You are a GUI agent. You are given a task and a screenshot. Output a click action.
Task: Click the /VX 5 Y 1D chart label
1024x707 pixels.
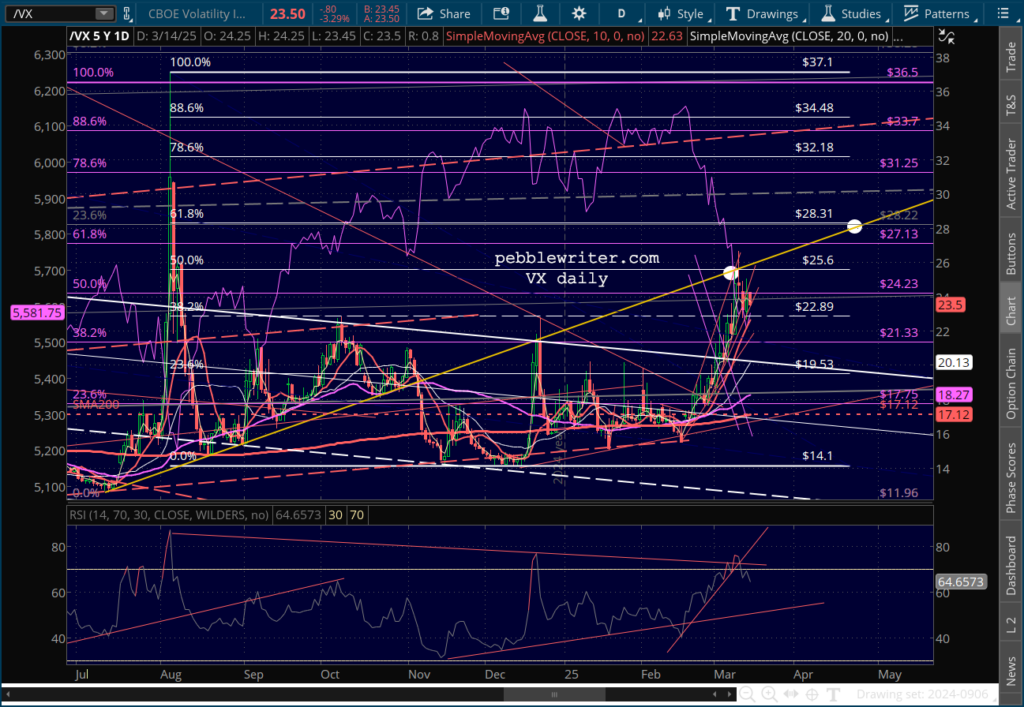tap(99, 37)
